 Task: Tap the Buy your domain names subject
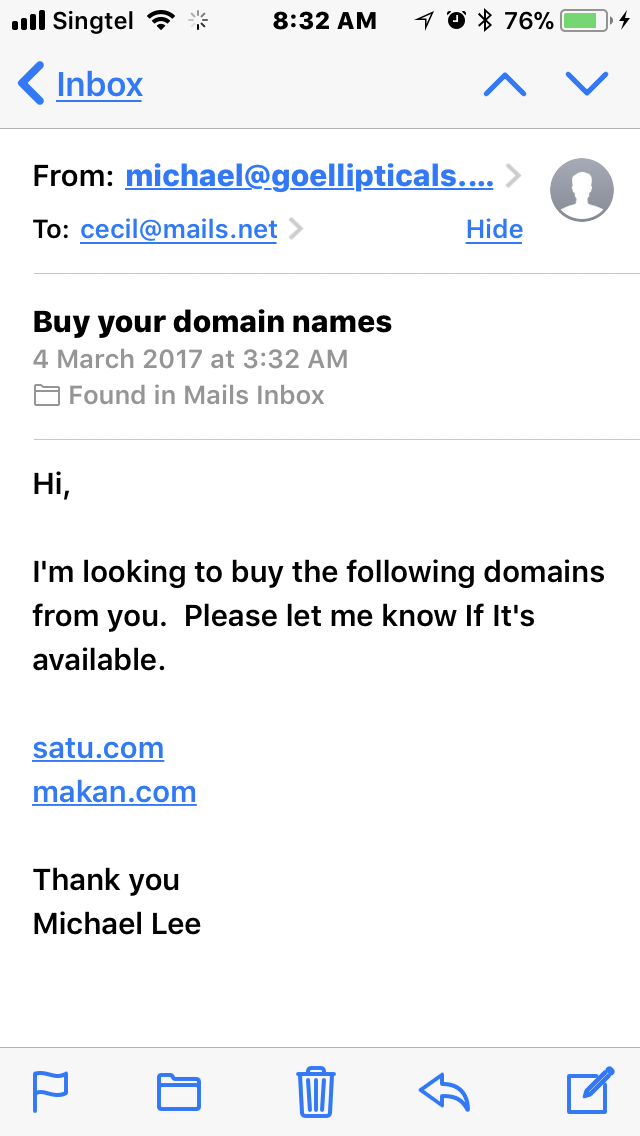pos(212,322)
